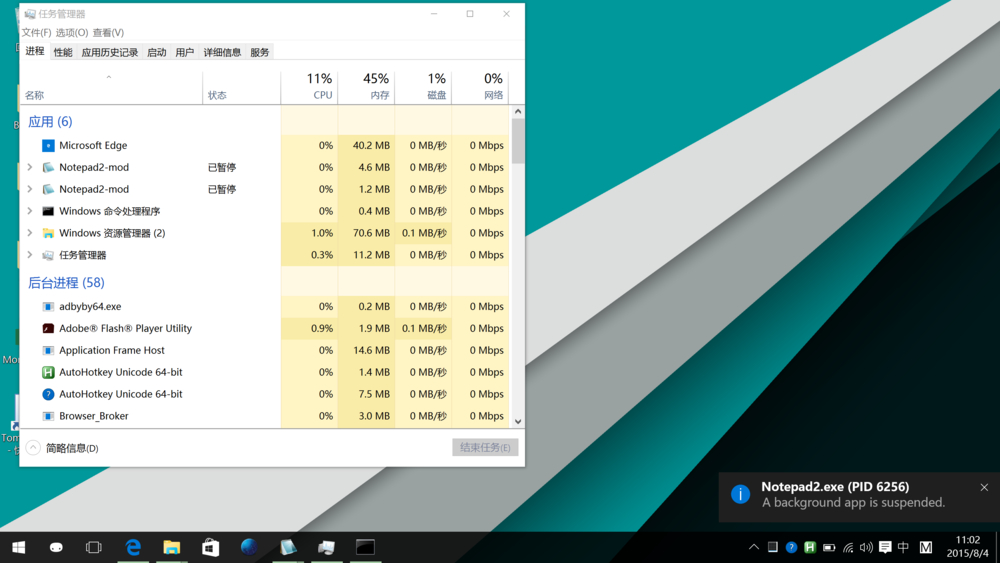Click the wireless network tray icon

pyautogui.click(x=848, y=547)
